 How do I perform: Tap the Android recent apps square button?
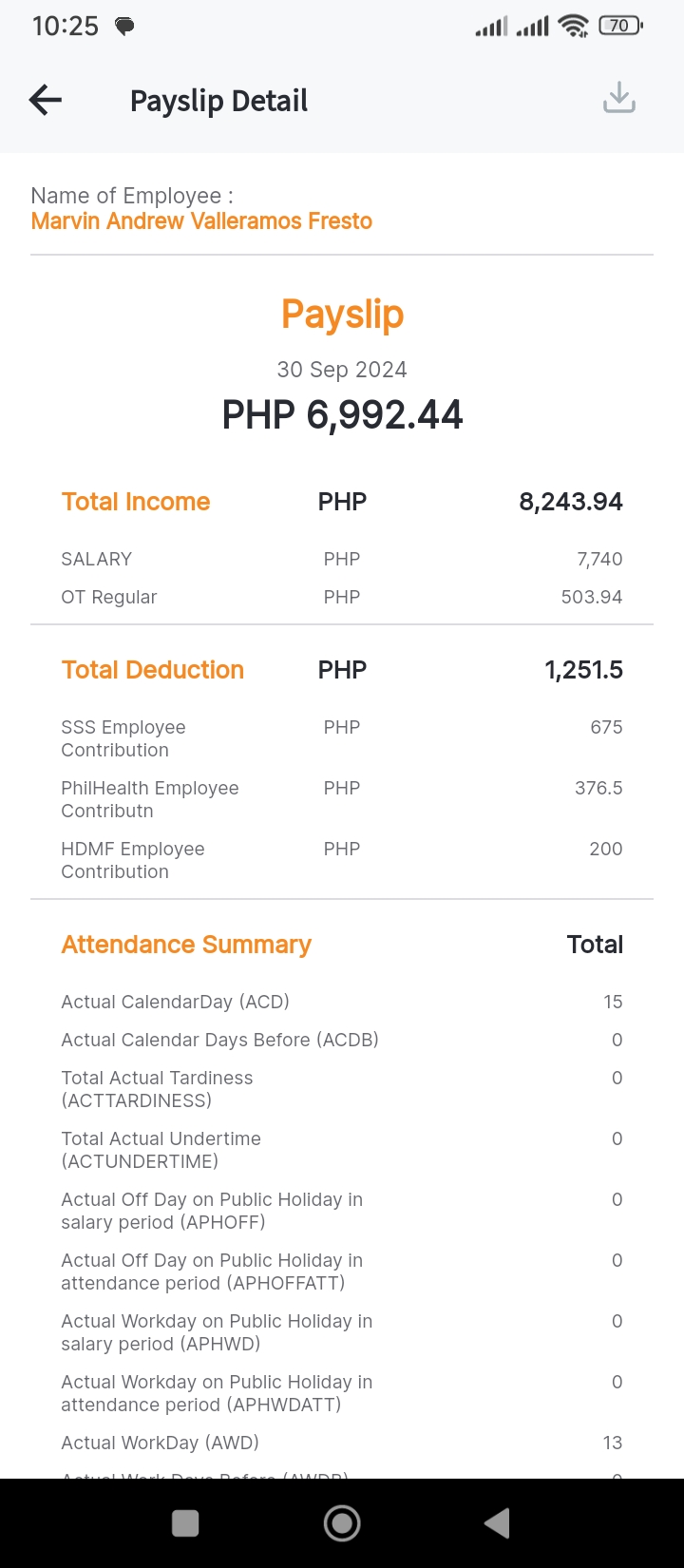[185, 1523]
